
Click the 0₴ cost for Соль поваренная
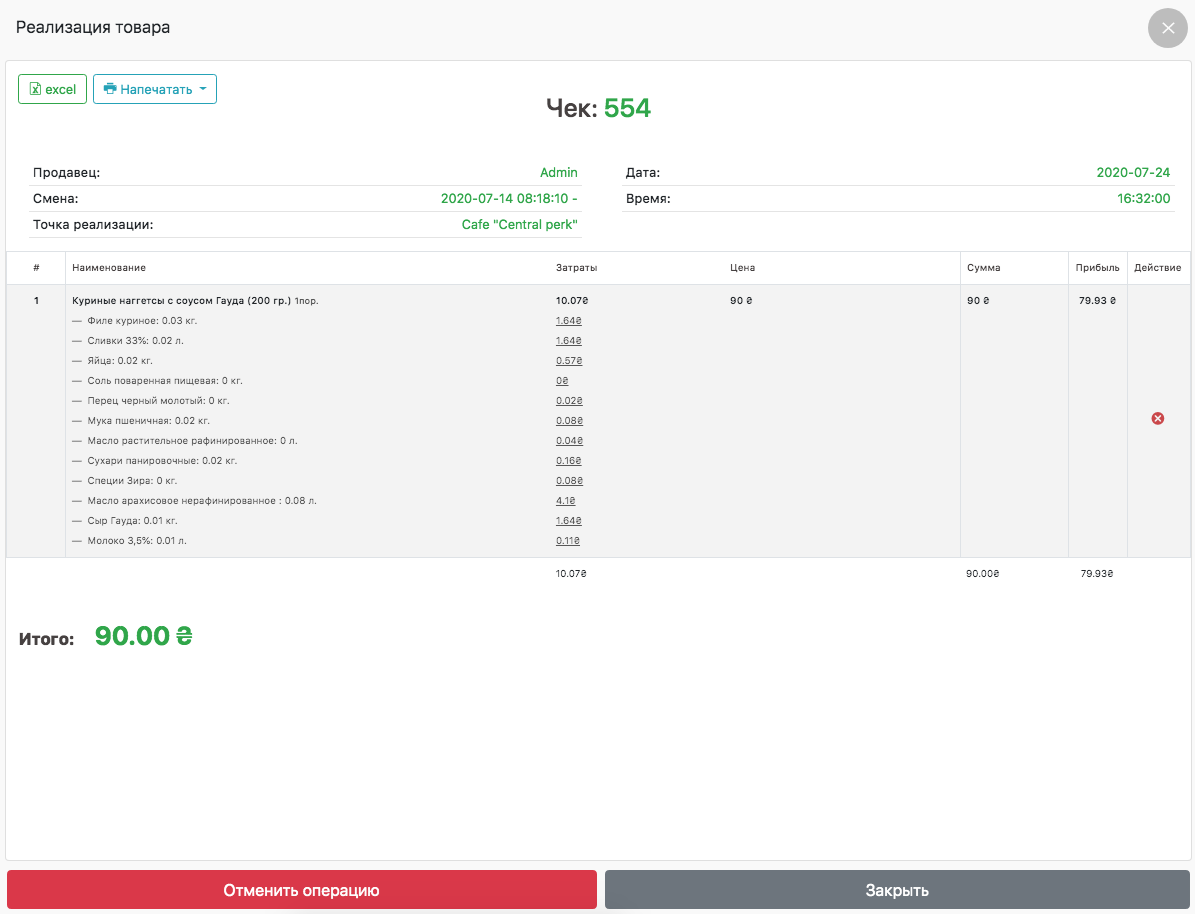pyautogui.click(x=562, y=381)
